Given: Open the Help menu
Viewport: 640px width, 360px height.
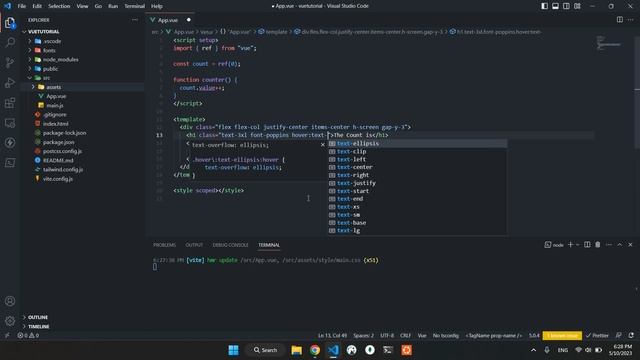Looking at the screenshot, I should pos(157,6).
